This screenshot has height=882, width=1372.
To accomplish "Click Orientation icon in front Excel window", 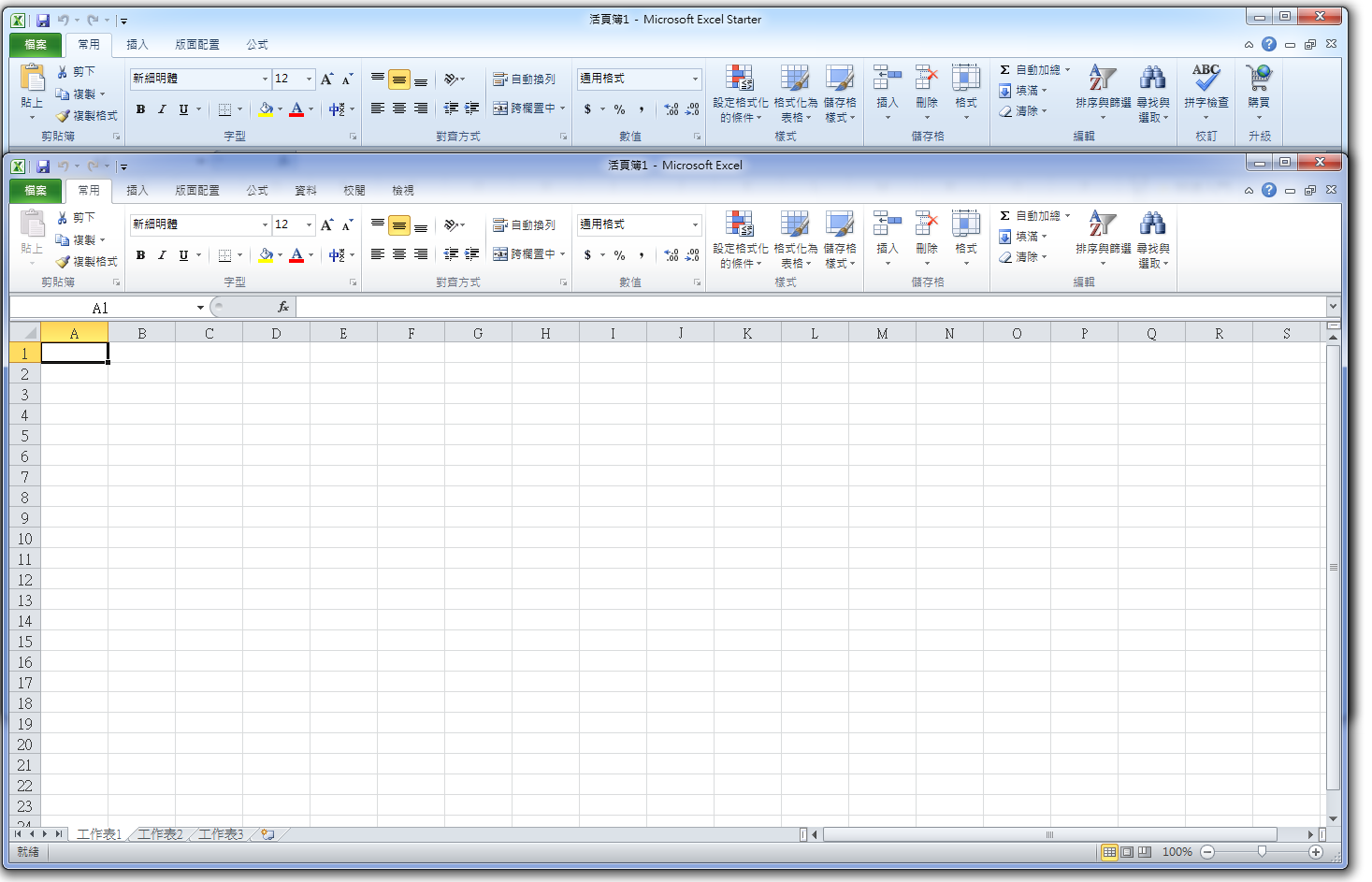I will tap(451, 225).
